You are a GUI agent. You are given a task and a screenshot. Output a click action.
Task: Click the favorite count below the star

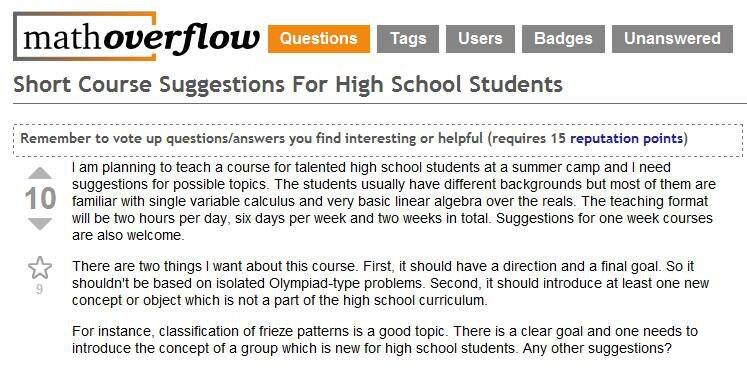[40, 289]
